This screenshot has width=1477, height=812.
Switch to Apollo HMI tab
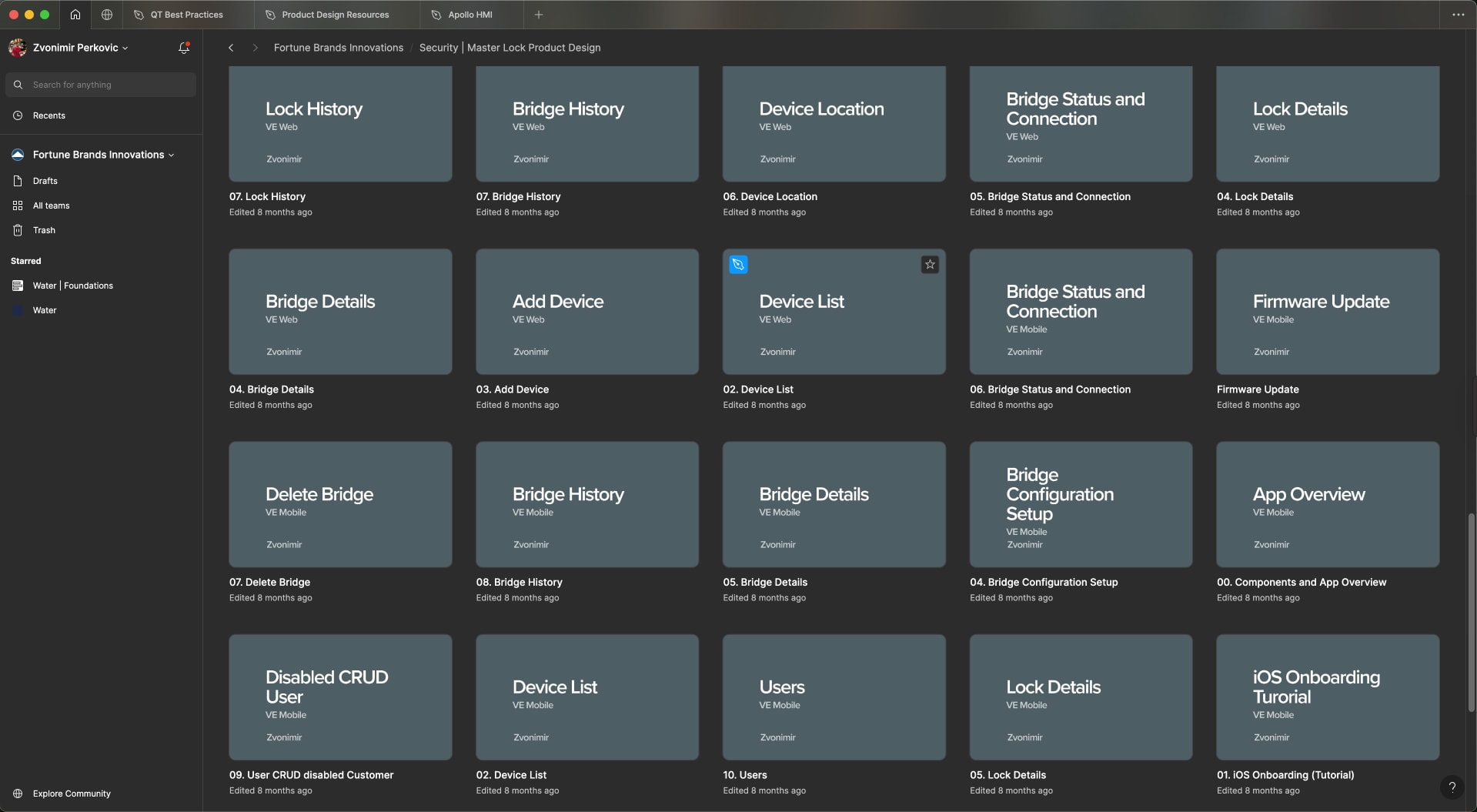(470, 15)
